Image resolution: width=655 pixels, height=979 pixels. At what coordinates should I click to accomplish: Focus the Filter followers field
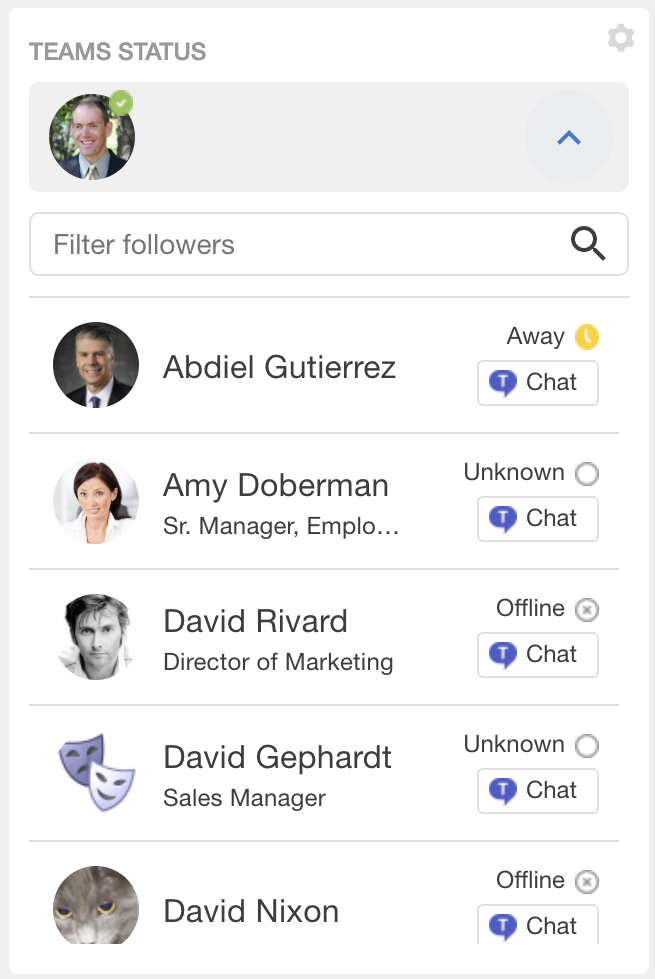pos(328,244)
